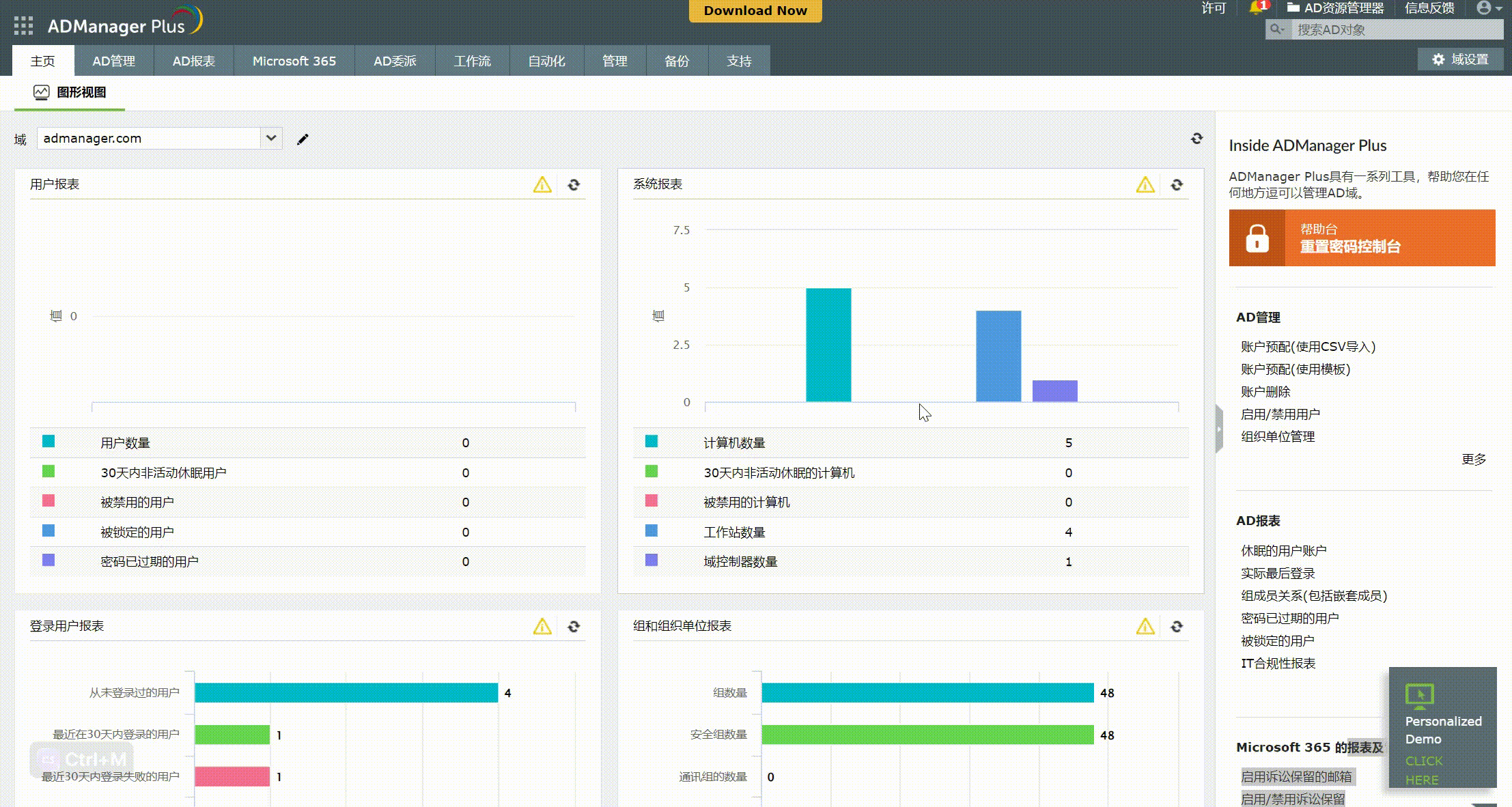
Task: Click 启用诉讼保留的邮箱 link
Action: 1296,777
